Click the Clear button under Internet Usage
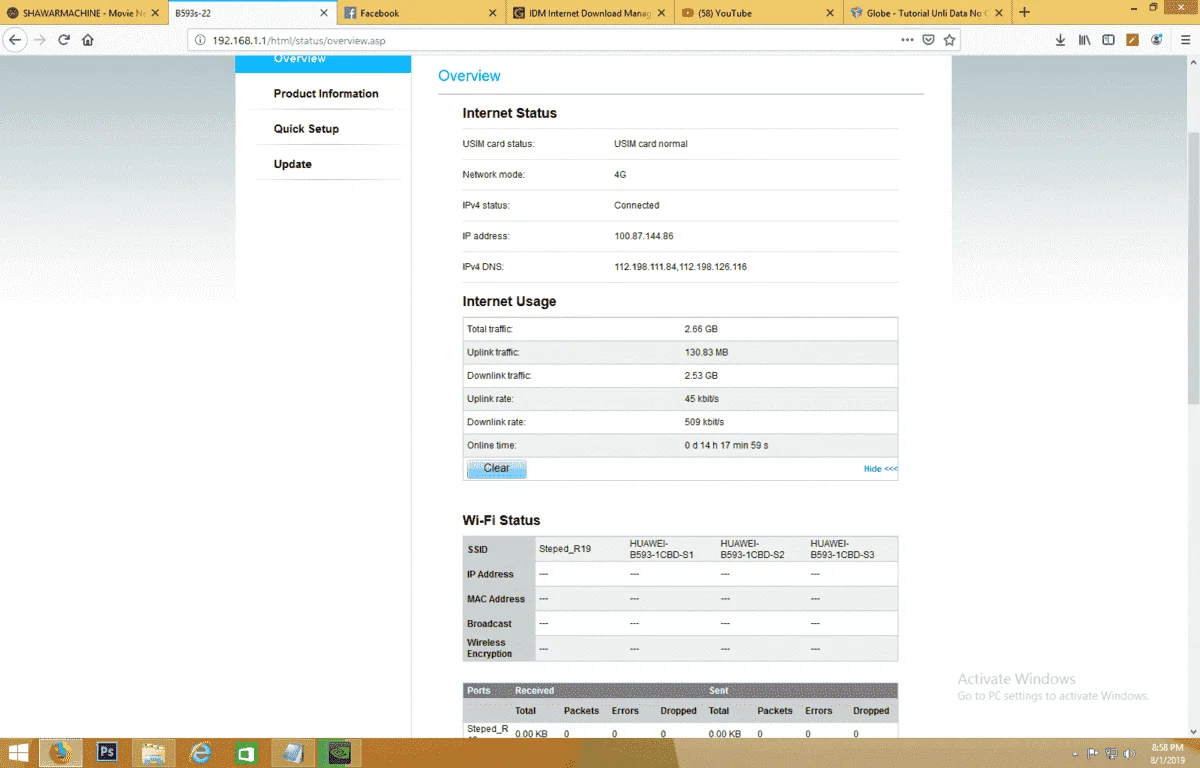Viewport: 1200px width, 768px height. tap(496, 468)
